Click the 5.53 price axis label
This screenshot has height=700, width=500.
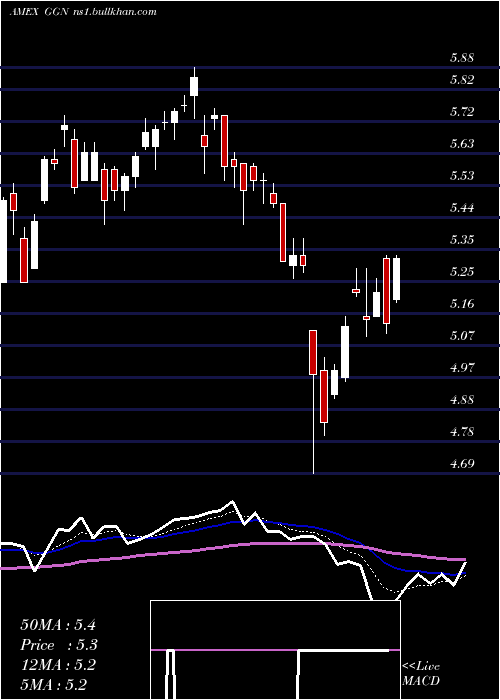(461, 175)
